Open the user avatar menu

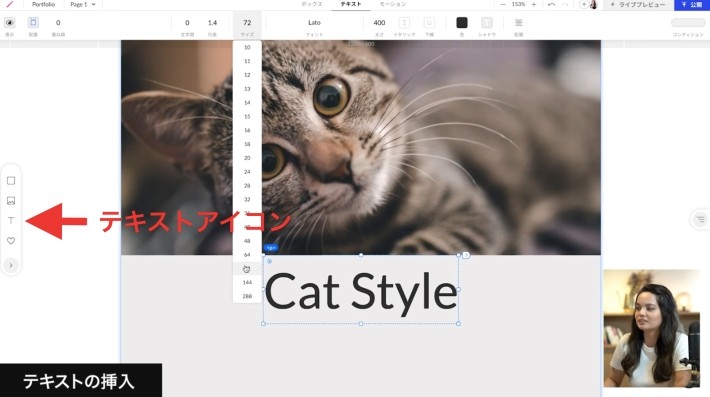pos(593,5)
